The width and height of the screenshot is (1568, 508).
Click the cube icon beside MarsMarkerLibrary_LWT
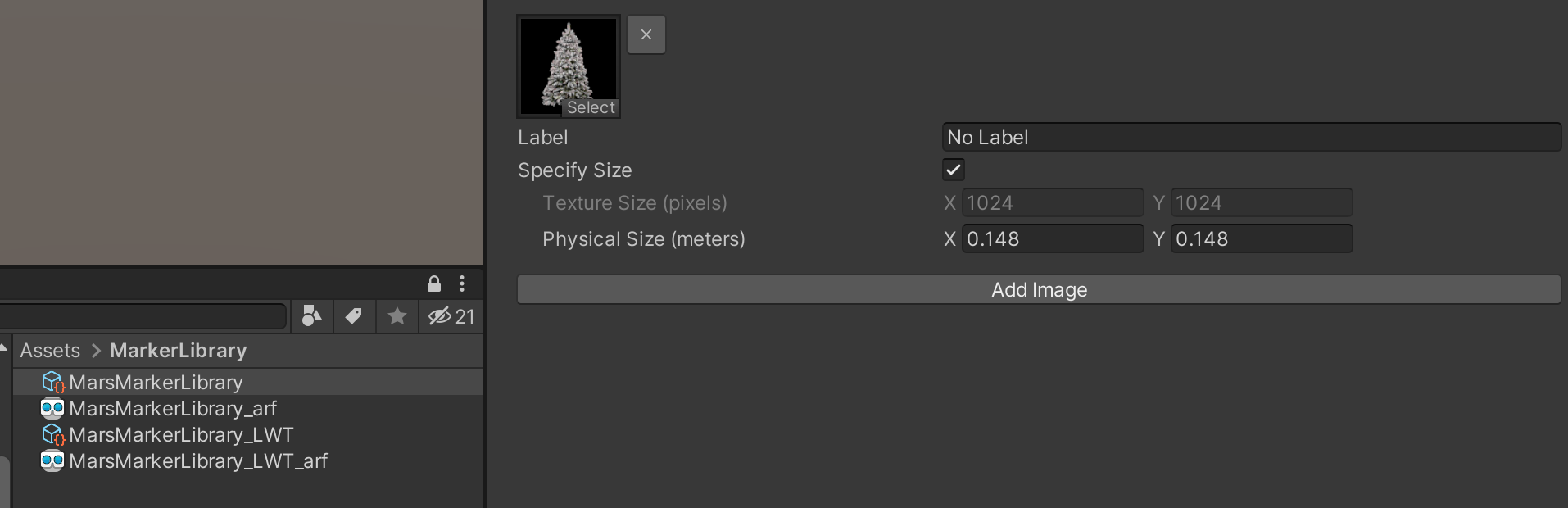[53, 435]
